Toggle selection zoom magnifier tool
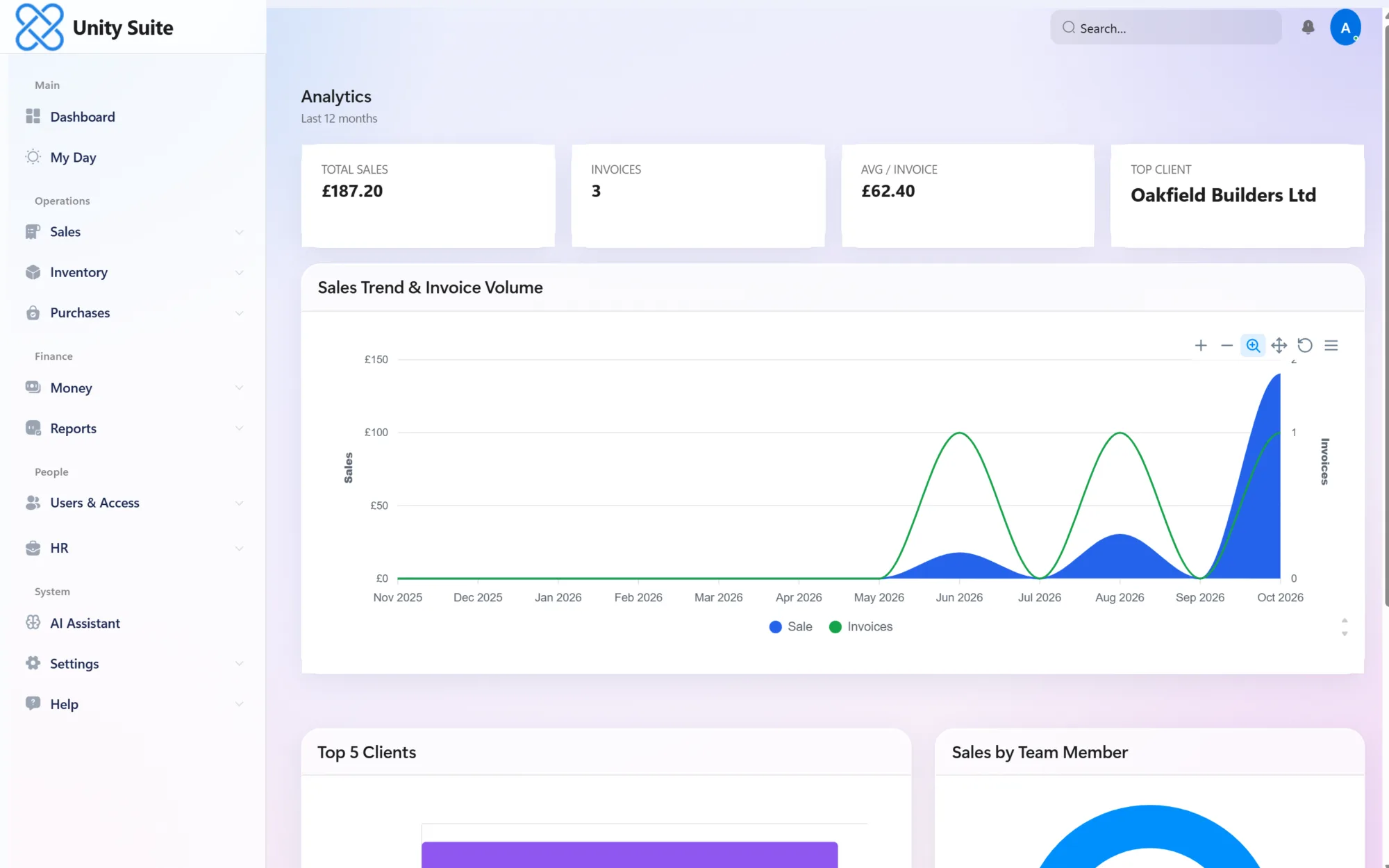Image resolution: width=1389 pixels, height=868 pixels. pos(1253,345)
